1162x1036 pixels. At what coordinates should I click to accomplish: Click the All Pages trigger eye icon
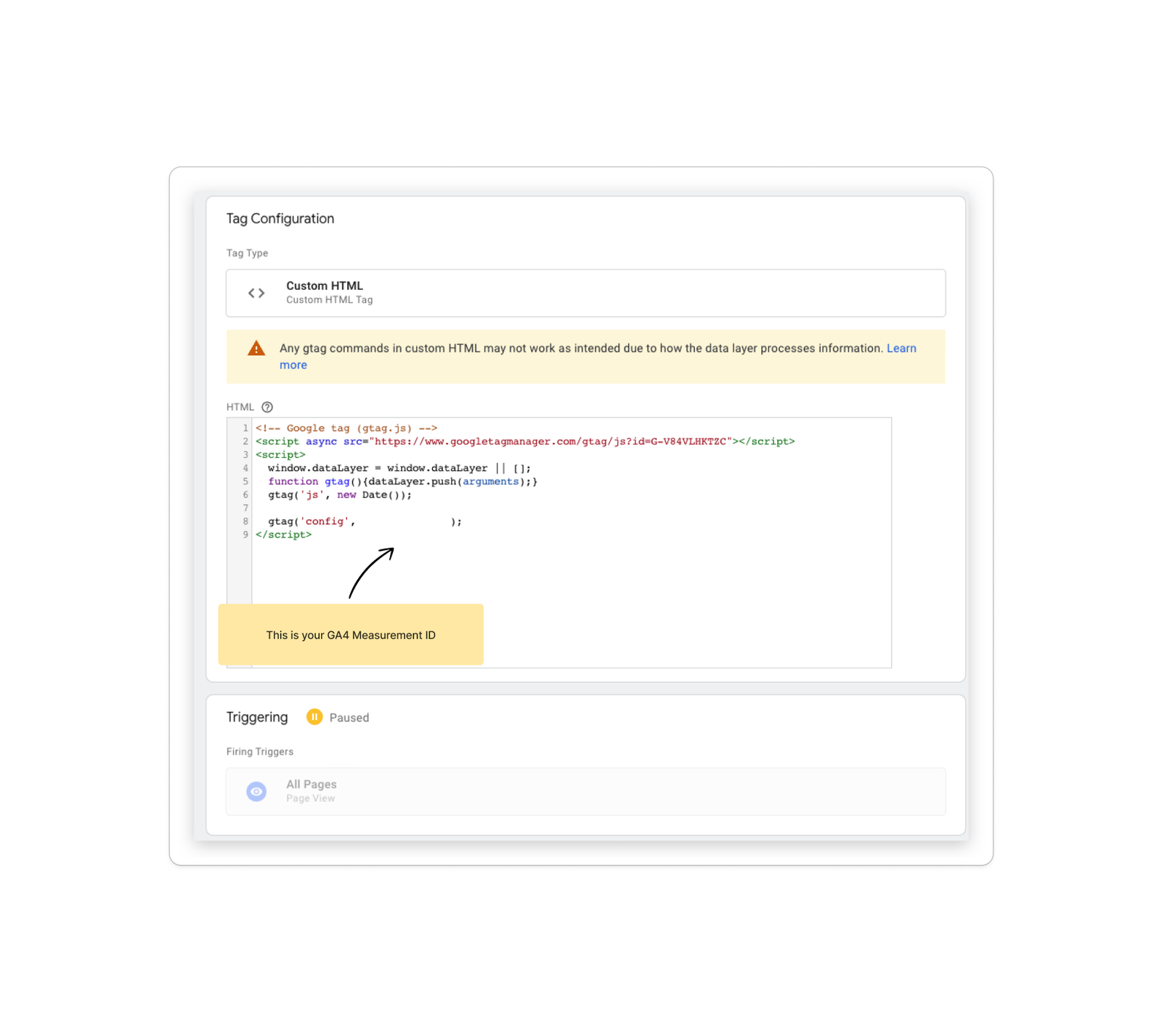pos(256,791)
